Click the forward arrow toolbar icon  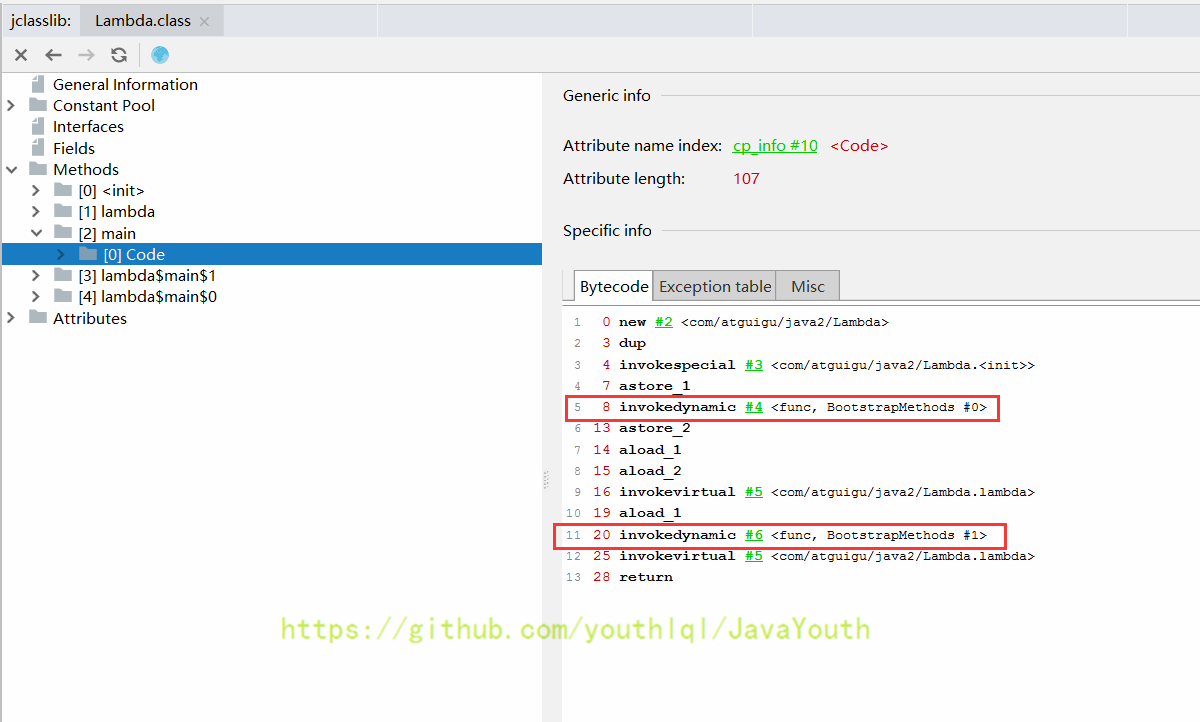(x=86, y=55)
